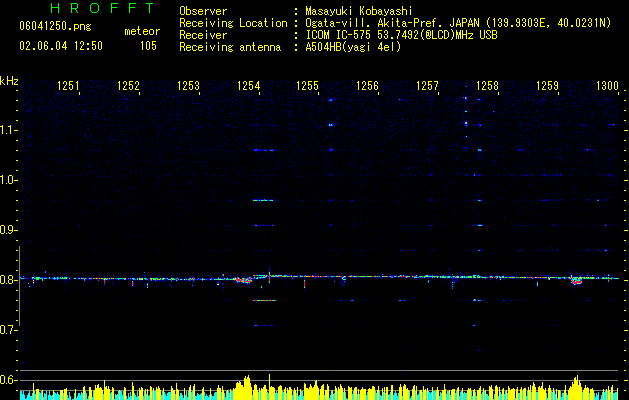
Task: Click the kHz axis unit label
Action: [x=9, y=81]
